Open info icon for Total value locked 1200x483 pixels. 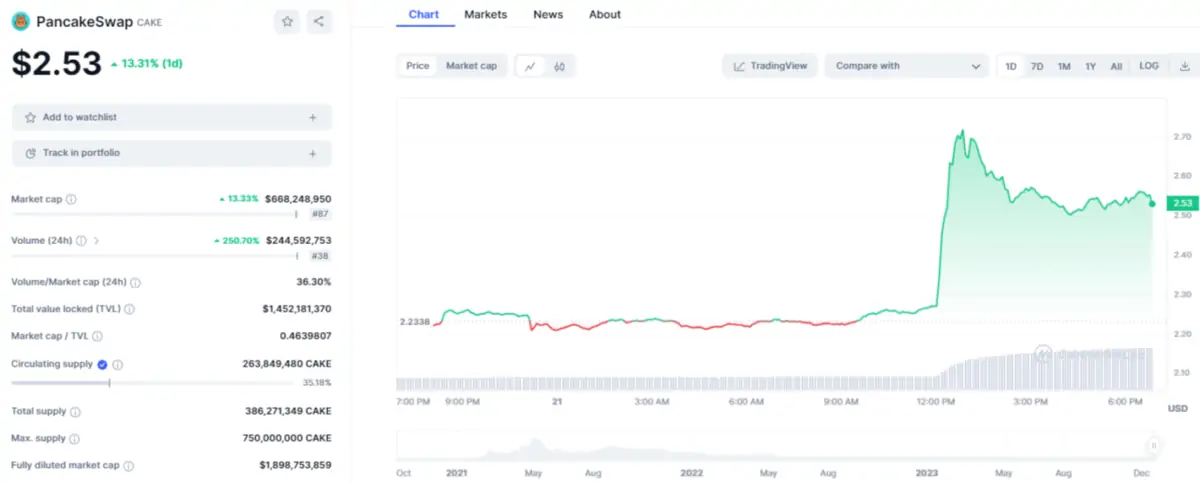130,310
